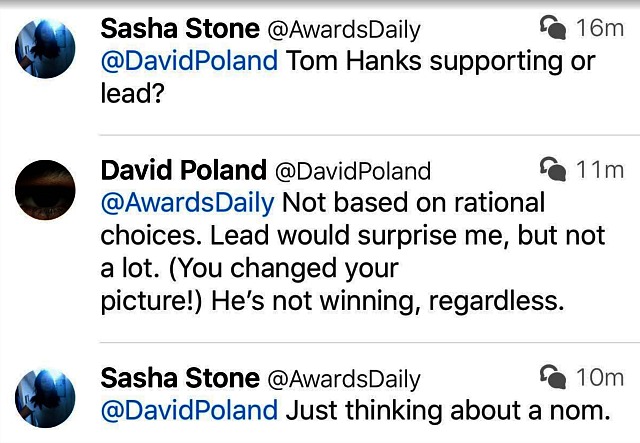Open David Poland's profile picture
This screenshot has height=443, width=640.
point(46,190)
